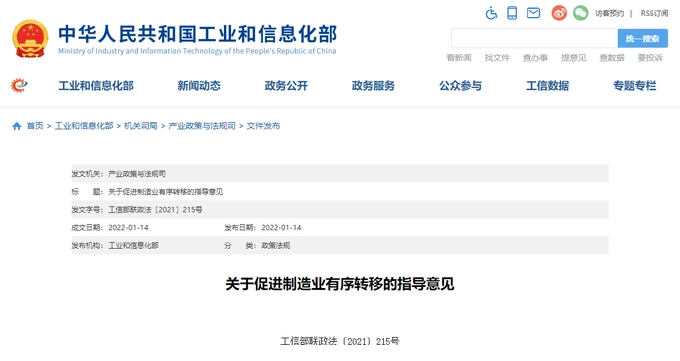The image size is (680, 361).
Task: Open 工业和信息化部 navigation menu
Action: point(96,86)
